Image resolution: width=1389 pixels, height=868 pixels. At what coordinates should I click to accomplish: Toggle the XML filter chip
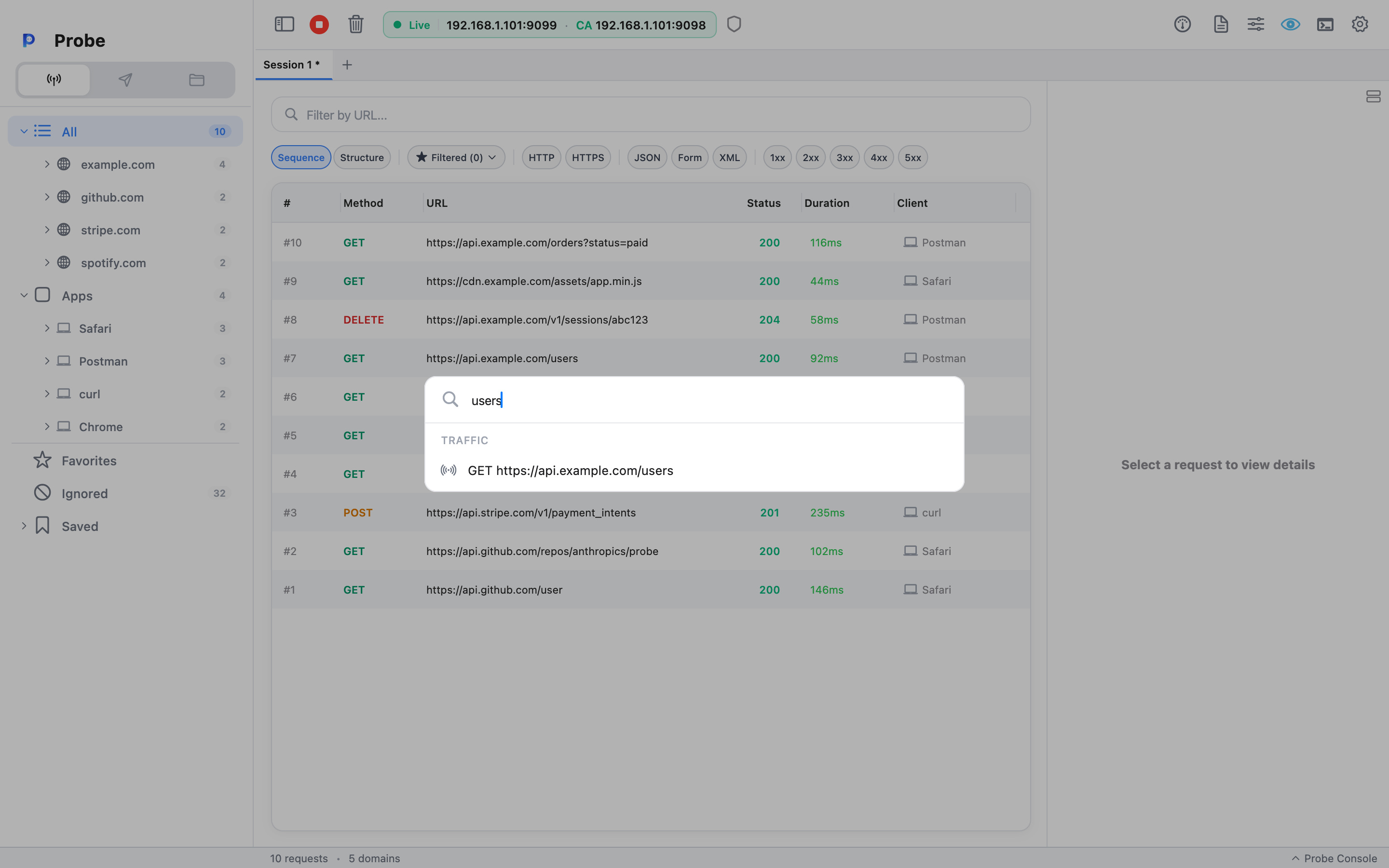[x=730, y=157]
